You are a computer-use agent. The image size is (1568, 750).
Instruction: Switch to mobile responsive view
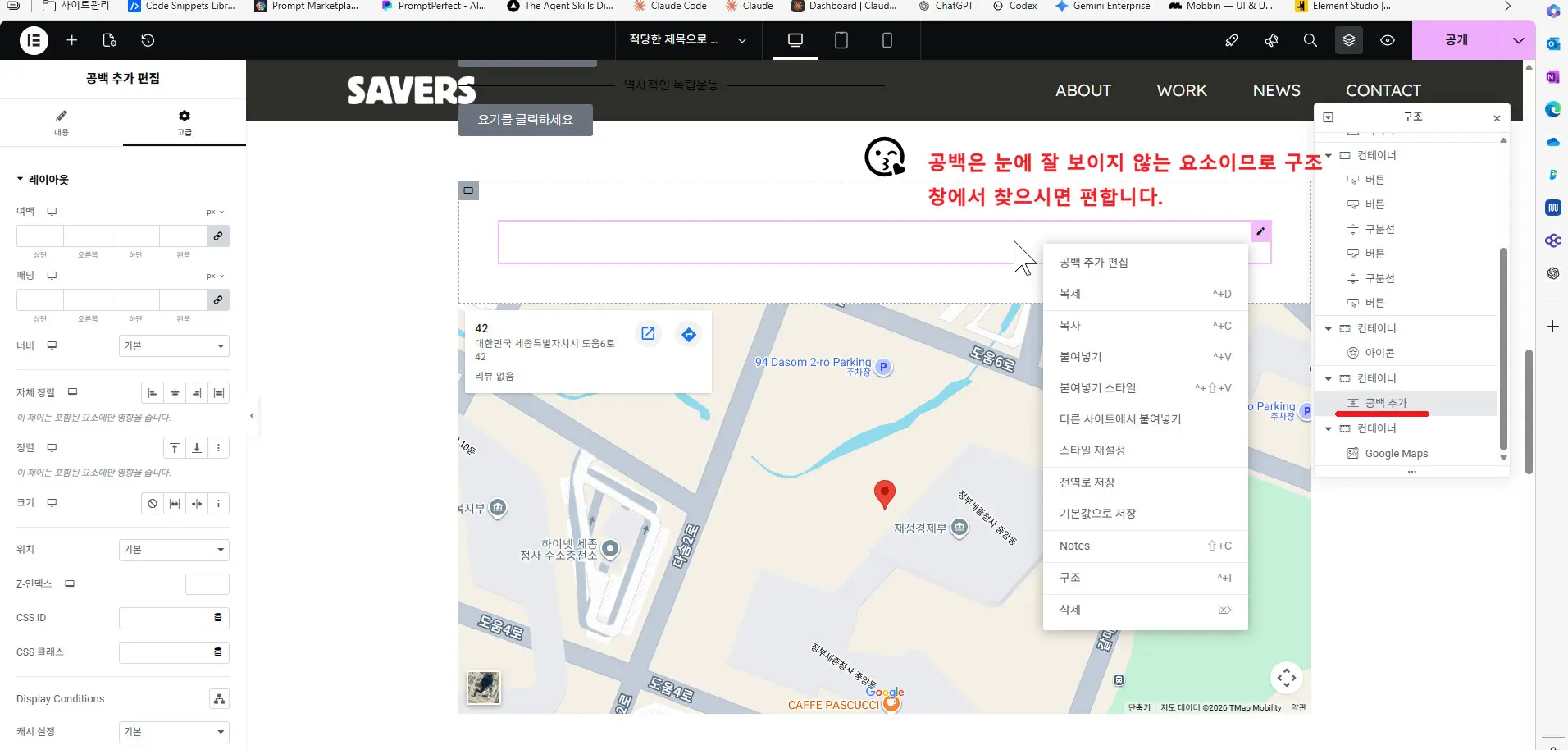pos(887,40)
